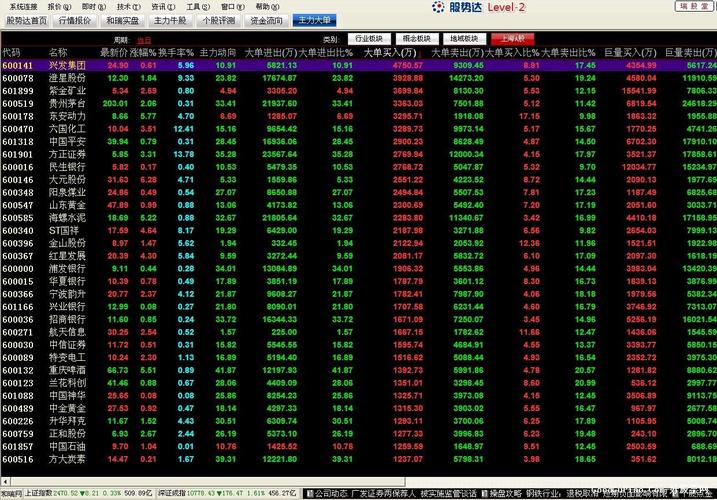Select the 方大炭素 row
The width and height of the screenshot is (717, 500).
pyautogui.click(x=359, y=459)
